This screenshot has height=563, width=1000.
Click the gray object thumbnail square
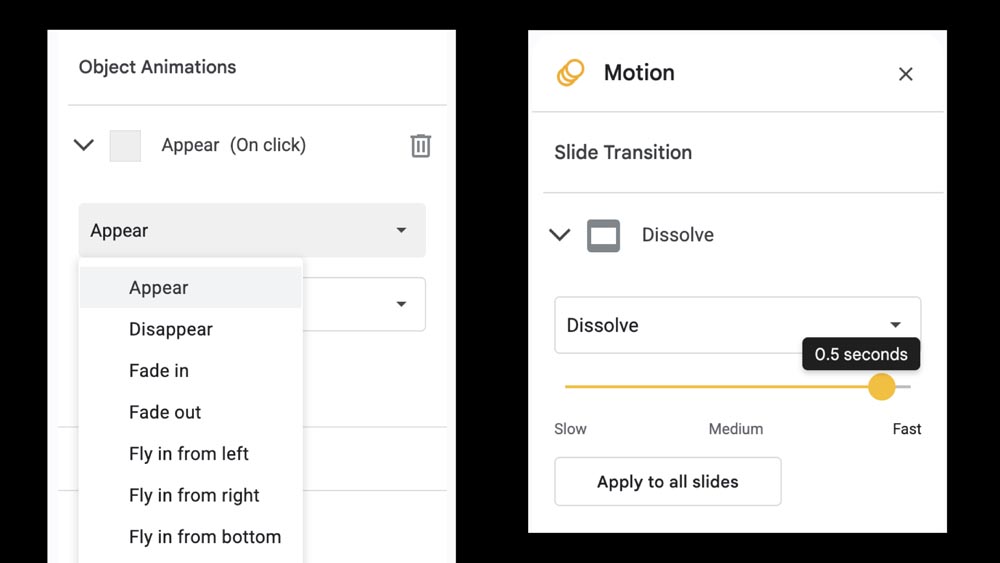[x=125, y=146]
